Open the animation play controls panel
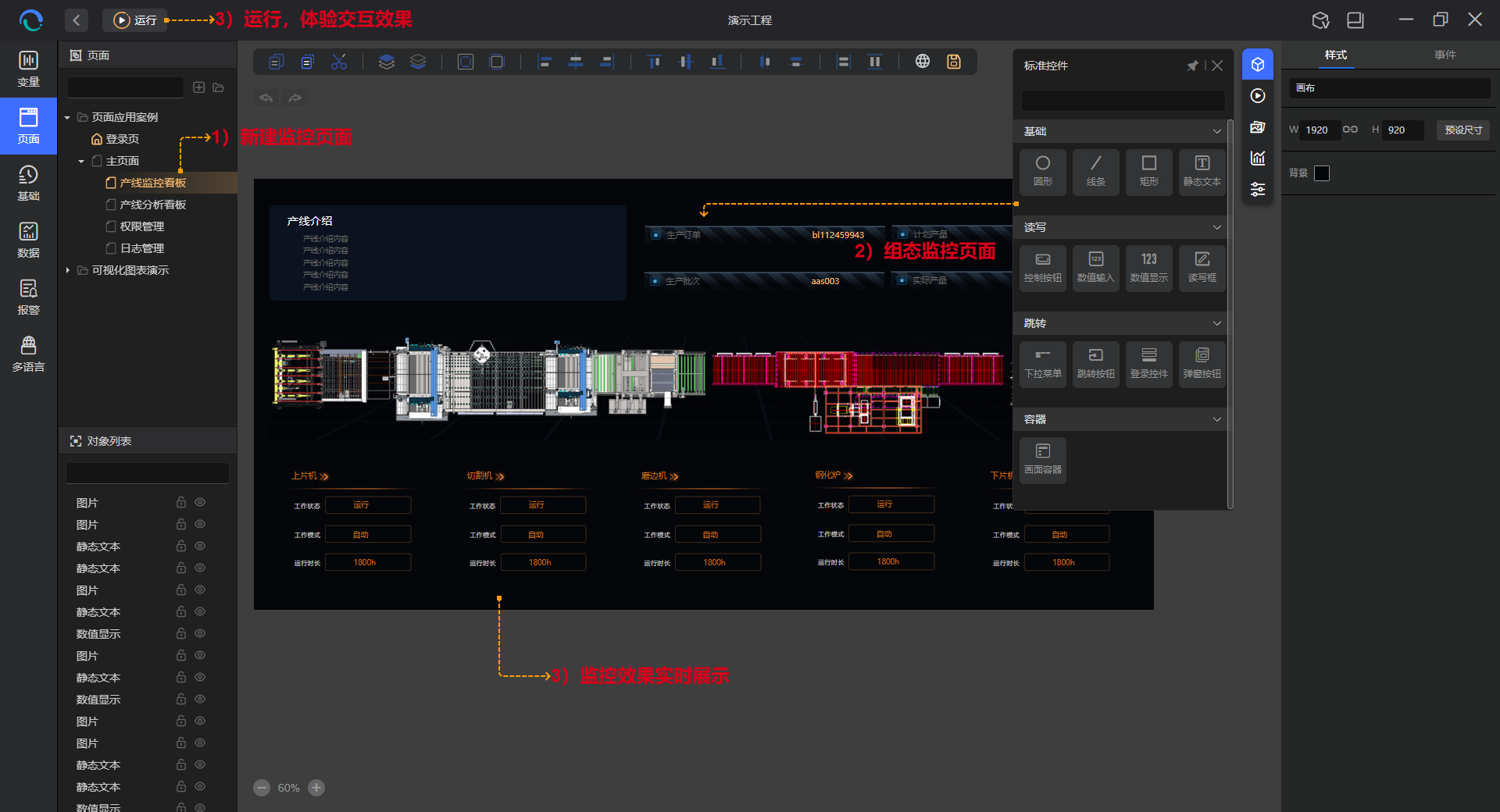This screenshot has width=1500, height=812. click(x=1258, y=95)
